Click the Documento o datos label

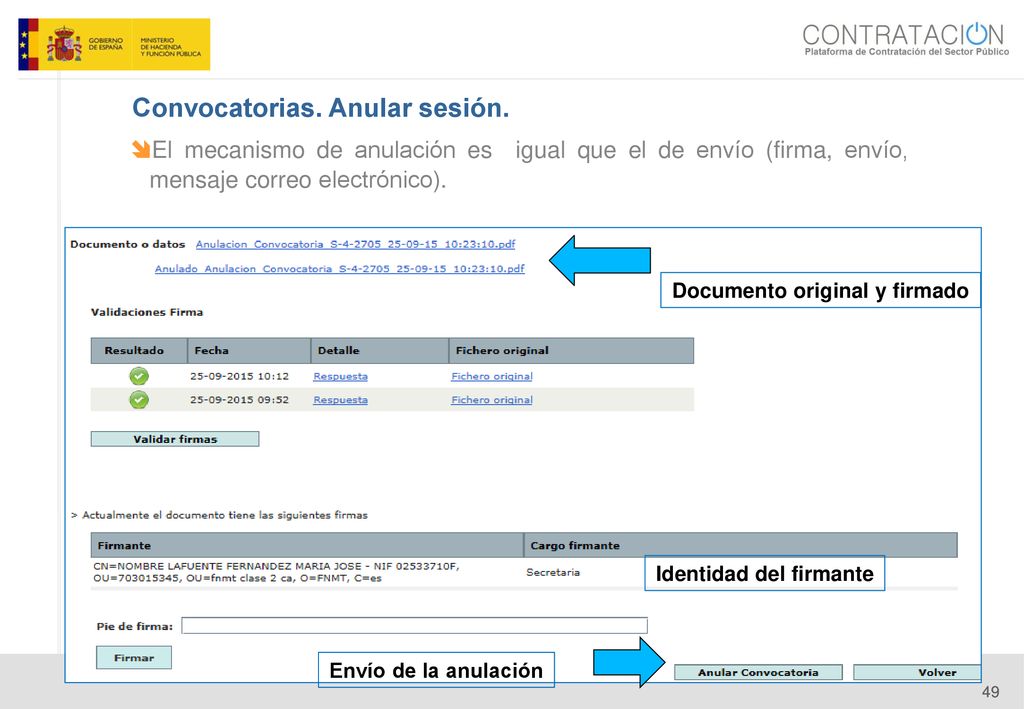click(128, 244)
